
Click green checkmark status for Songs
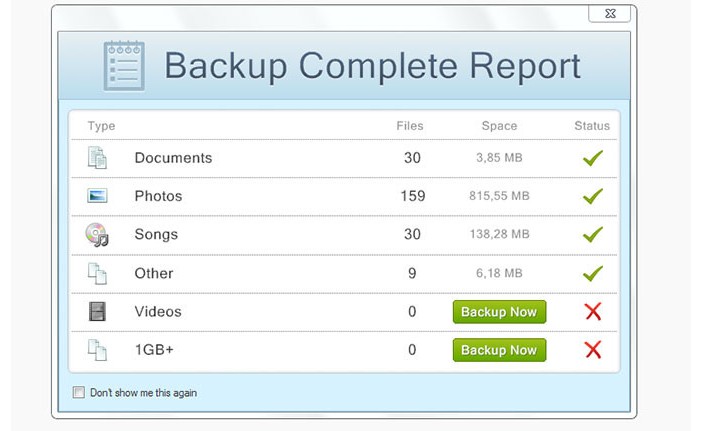coord(592,235)
